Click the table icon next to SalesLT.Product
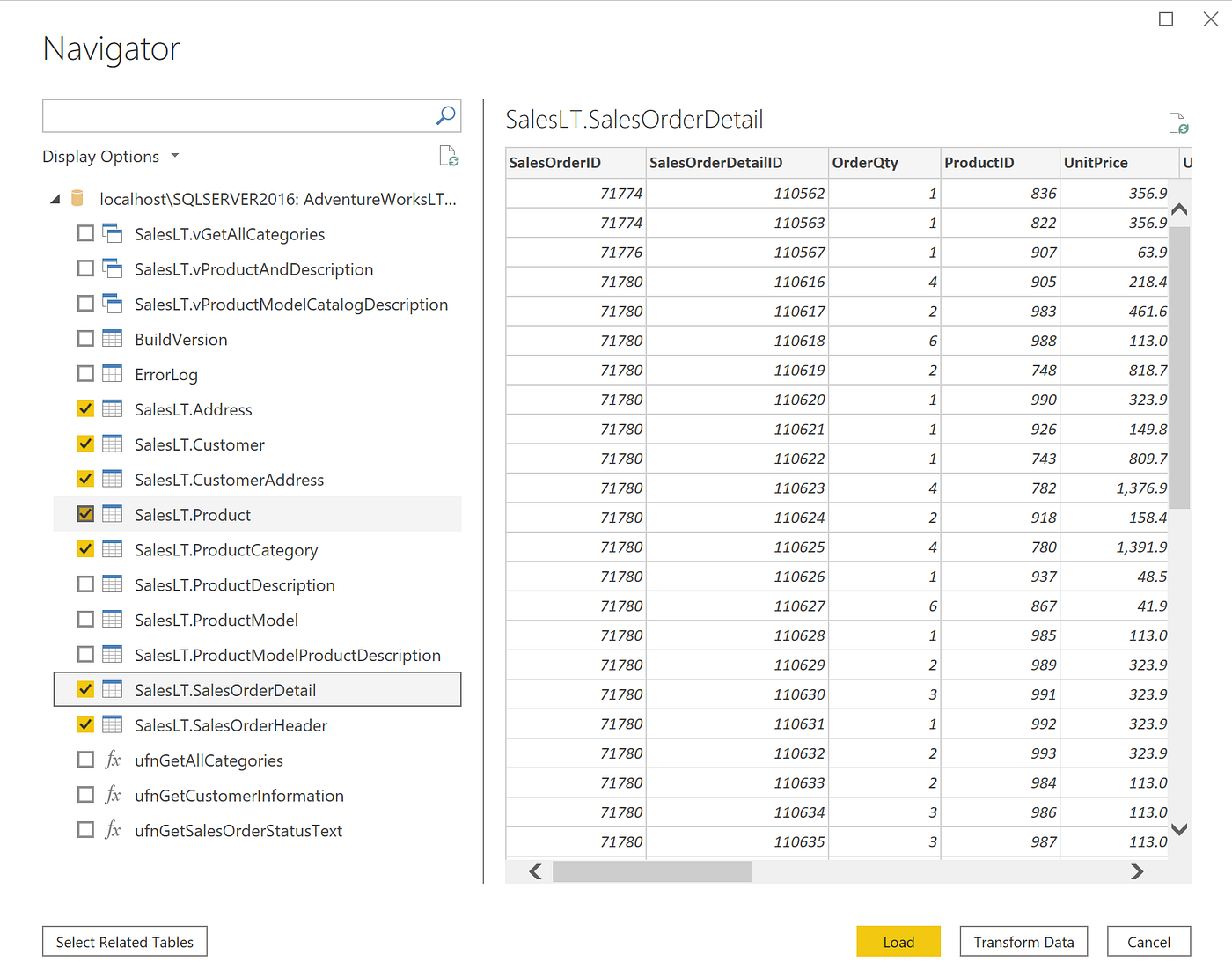The height and width of the screenshot is (977, 1232). pyautogui.click(x=113, y=514)
